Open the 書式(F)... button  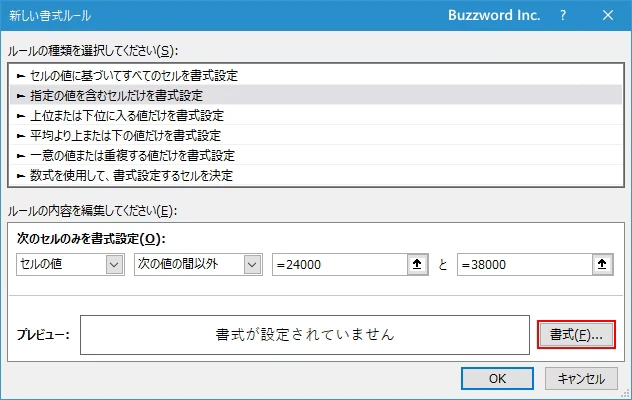point(576,335)
